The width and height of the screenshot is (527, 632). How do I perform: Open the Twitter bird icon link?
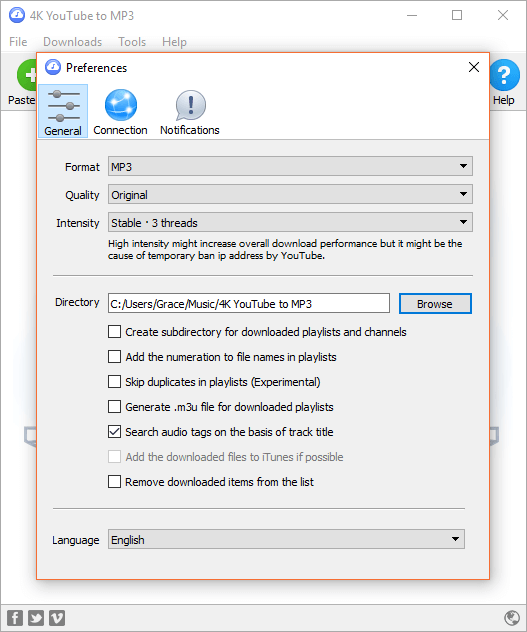[x=35, y=617]
